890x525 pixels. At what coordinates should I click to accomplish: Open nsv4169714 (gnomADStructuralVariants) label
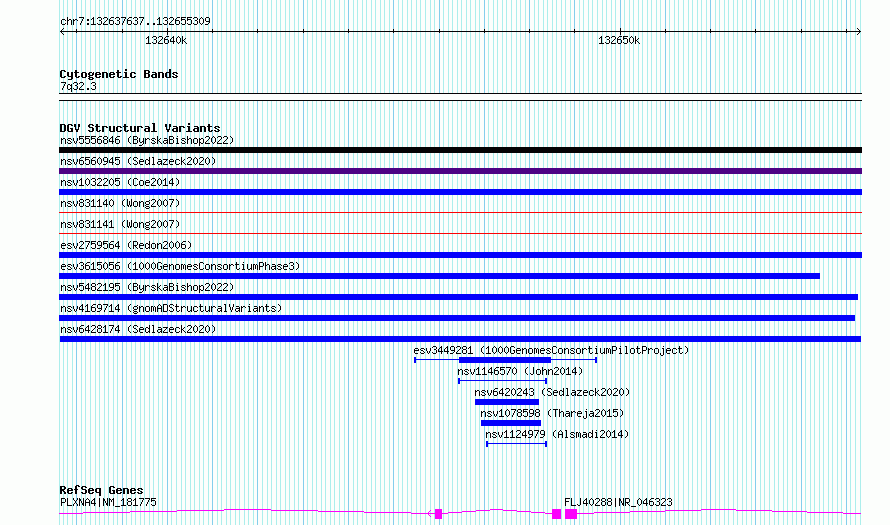click(x=171, y=308)
